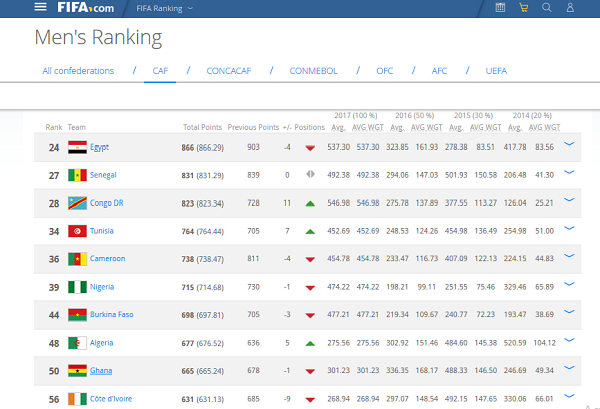The height and width of the screenshot is (409, 600).
Task: Expand the Burkina Faso row details chevron
Action: [x=569, y=311]
